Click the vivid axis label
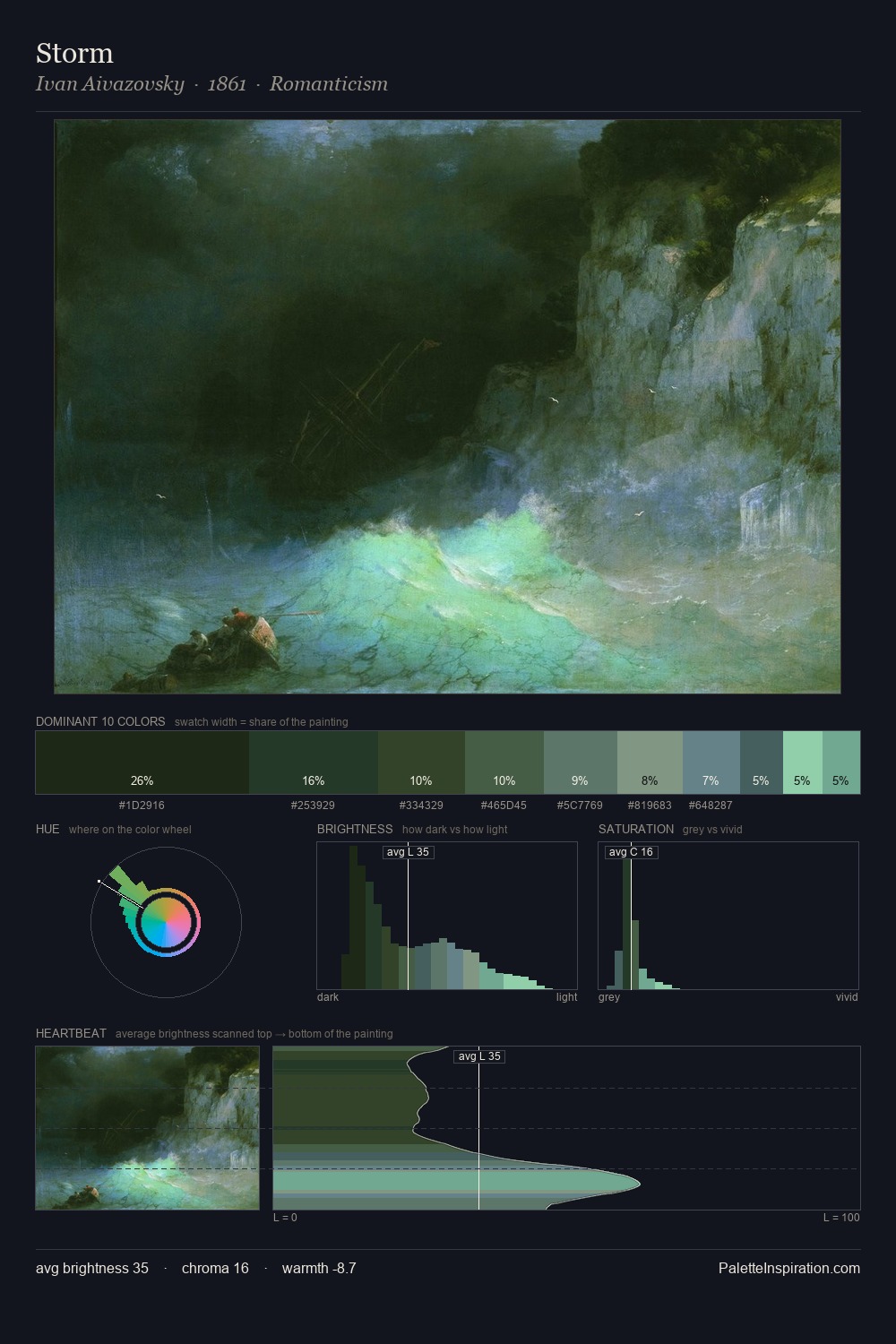 tap(847, 997)
